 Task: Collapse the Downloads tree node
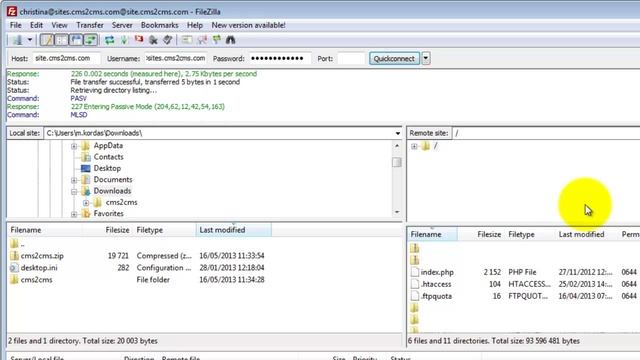pos(74,191)
